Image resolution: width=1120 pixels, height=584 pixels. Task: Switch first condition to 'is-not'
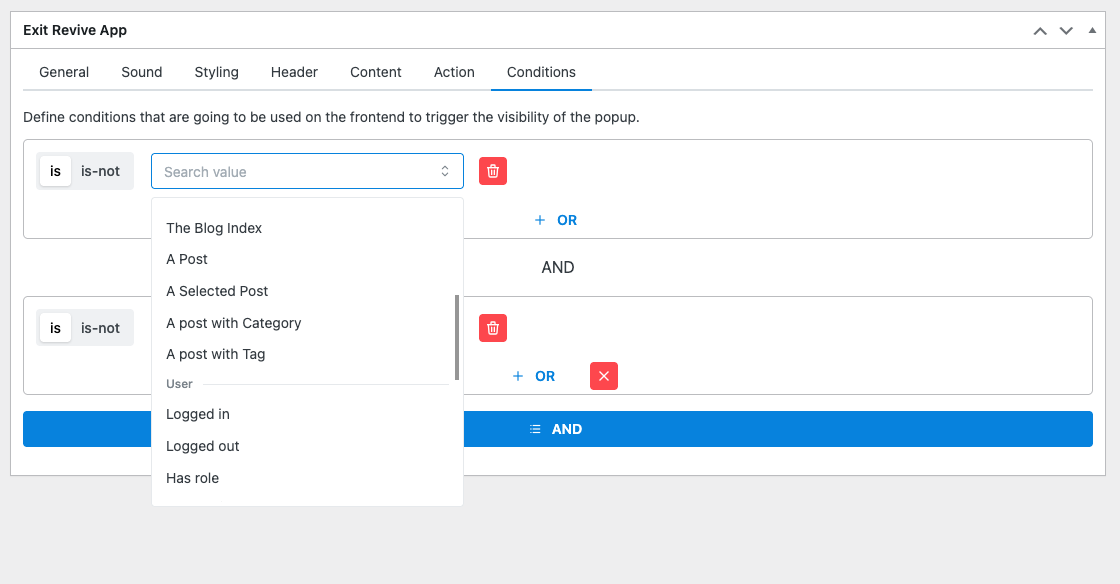click(100, 171)
